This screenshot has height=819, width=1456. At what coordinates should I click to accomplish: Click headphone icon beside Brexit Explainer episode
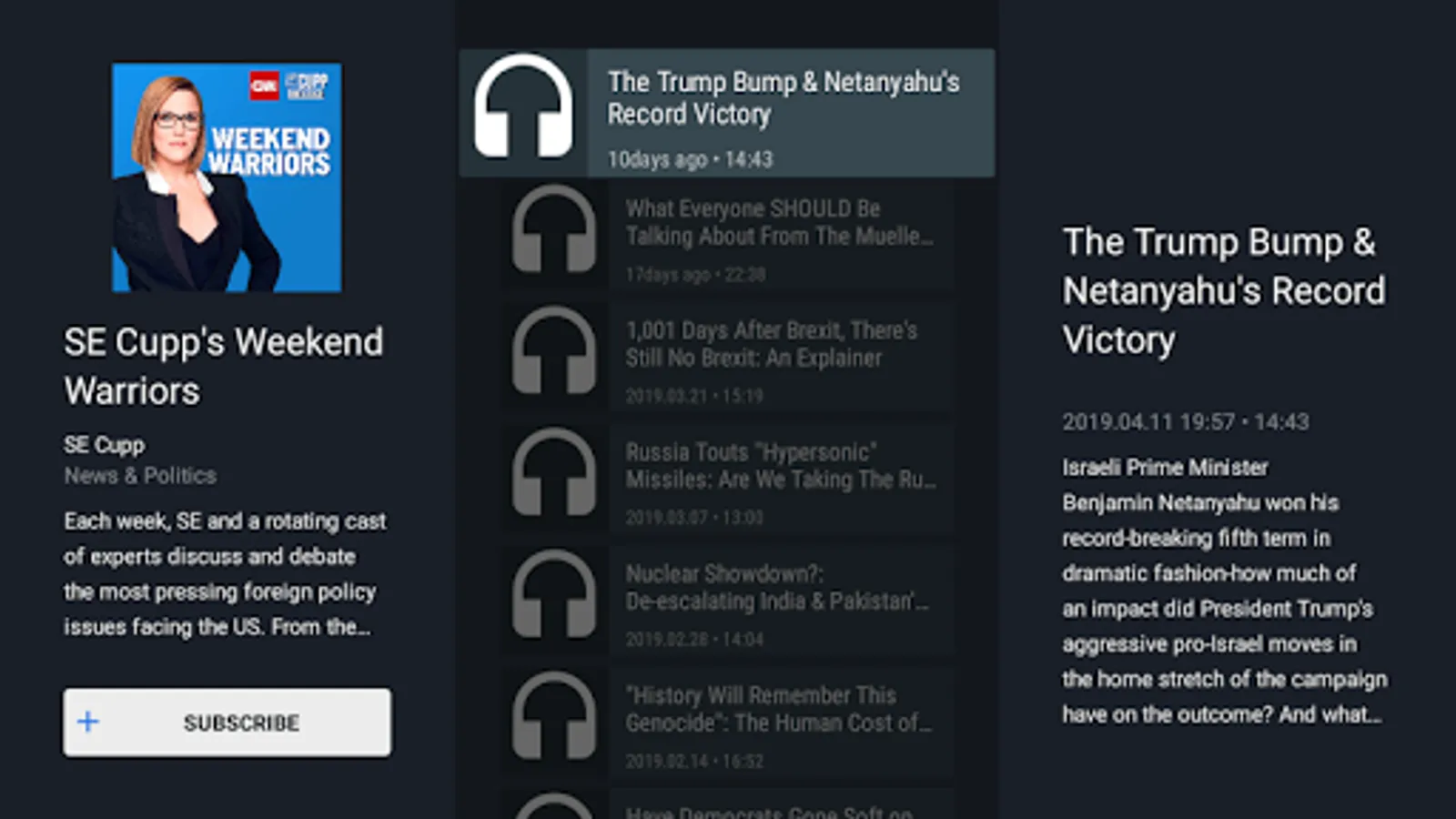pos(553,351)
